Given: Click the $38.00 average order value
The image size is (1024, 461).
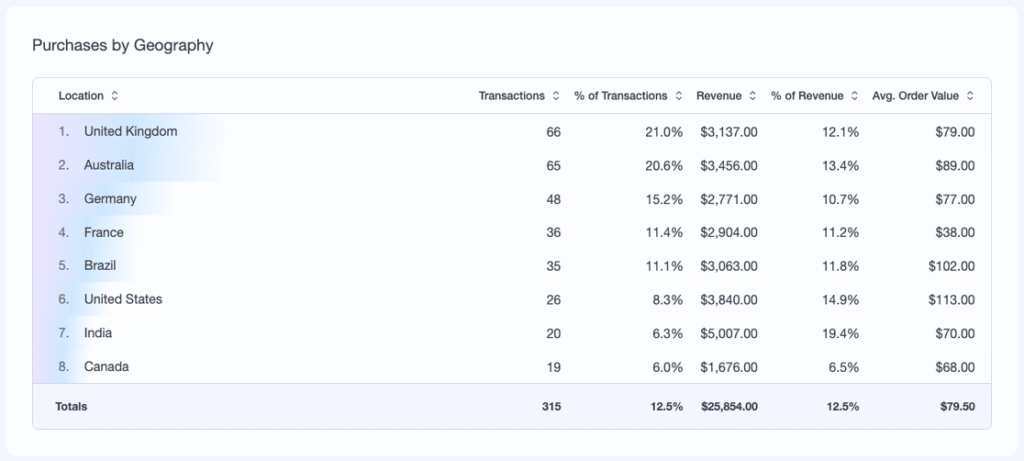Looking at the screenshot, I should click(x=955, y=232).
